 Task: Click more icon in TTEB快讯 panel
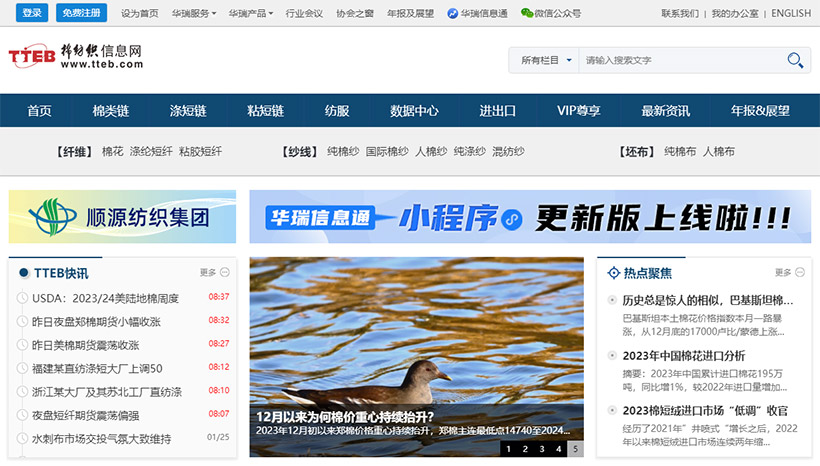coord(225,272)
